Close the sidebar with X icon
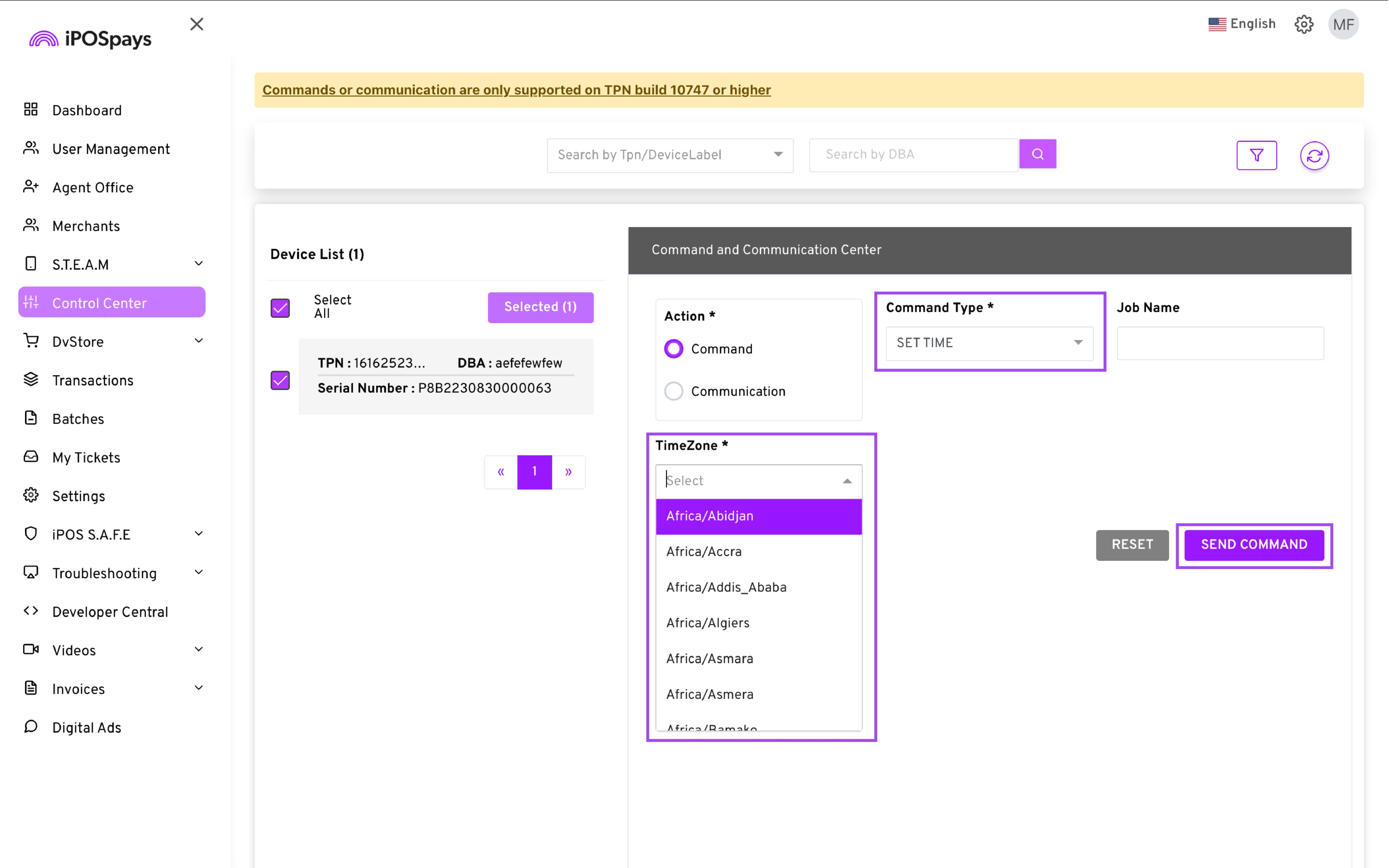The width and height of the screenshot is (1389, 868). pos(197,24)
